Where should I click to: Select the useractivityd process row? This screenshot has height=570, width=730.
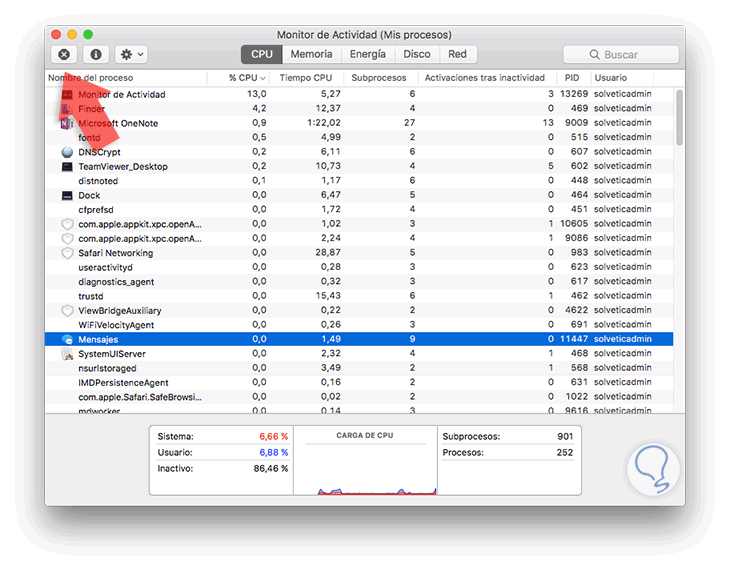[359, 267]
